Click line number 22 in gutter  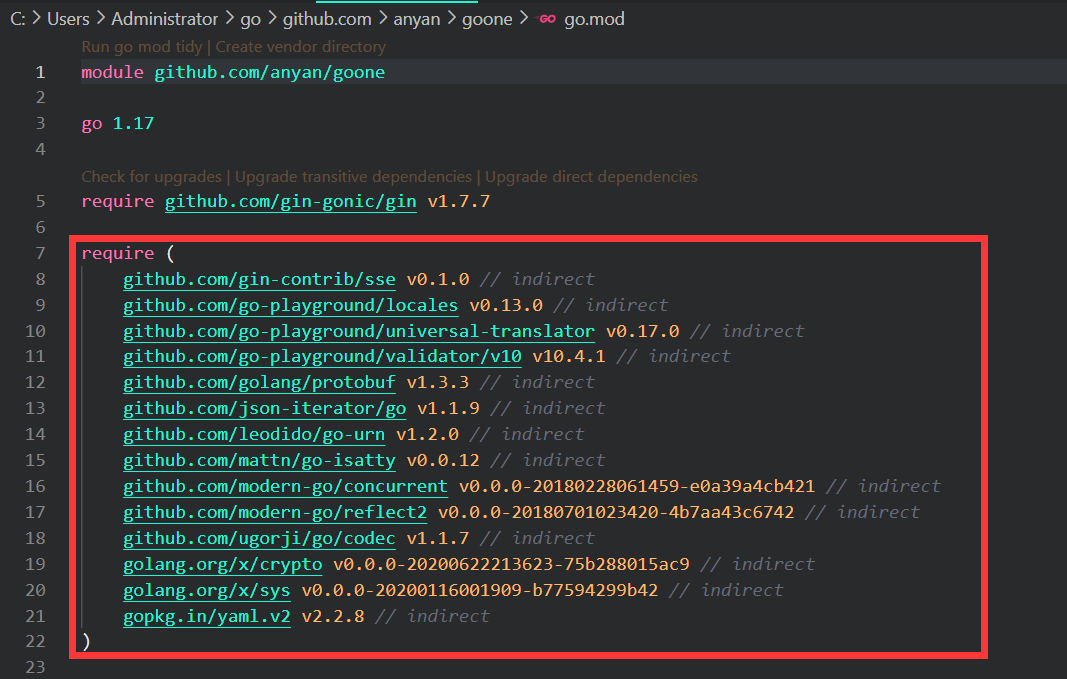[35, 642]
